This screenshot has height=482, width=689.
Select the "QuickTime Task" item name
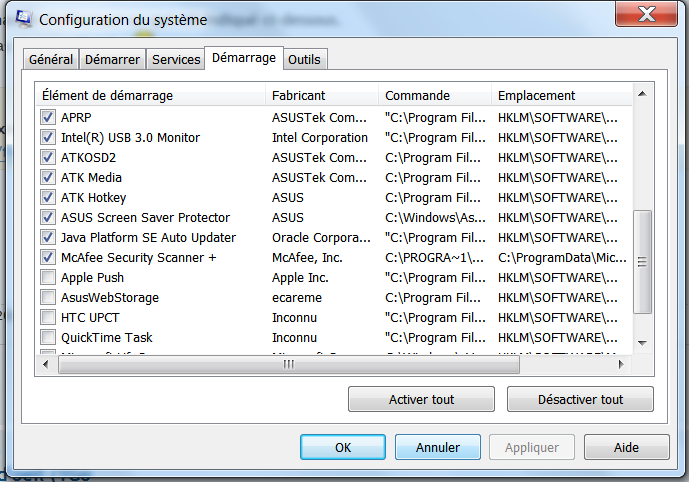106,337
